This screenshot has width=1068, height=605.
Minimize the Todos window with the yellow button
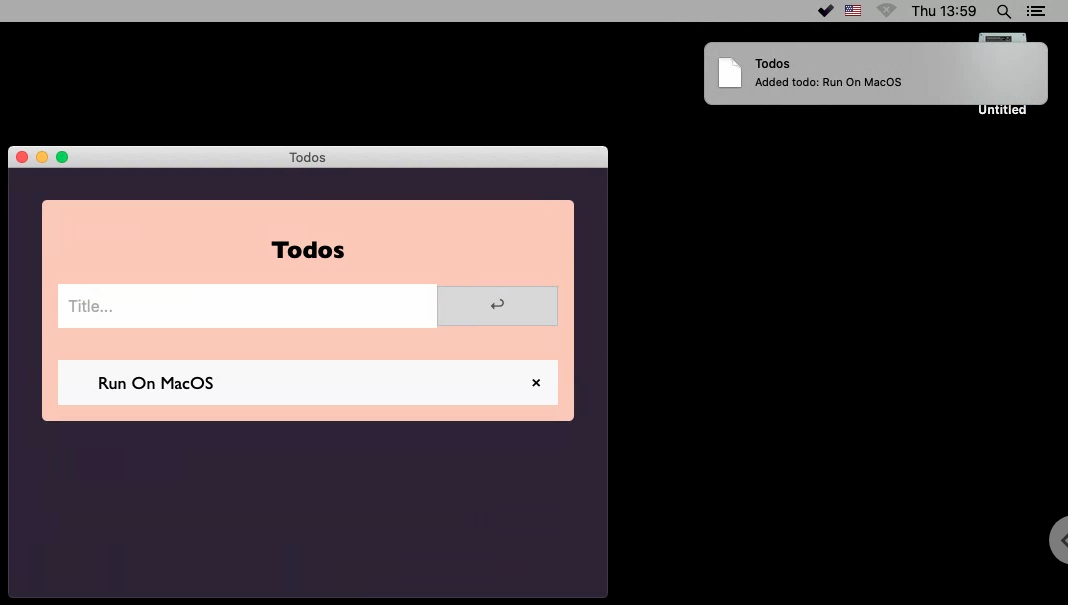tap(41, 157)
